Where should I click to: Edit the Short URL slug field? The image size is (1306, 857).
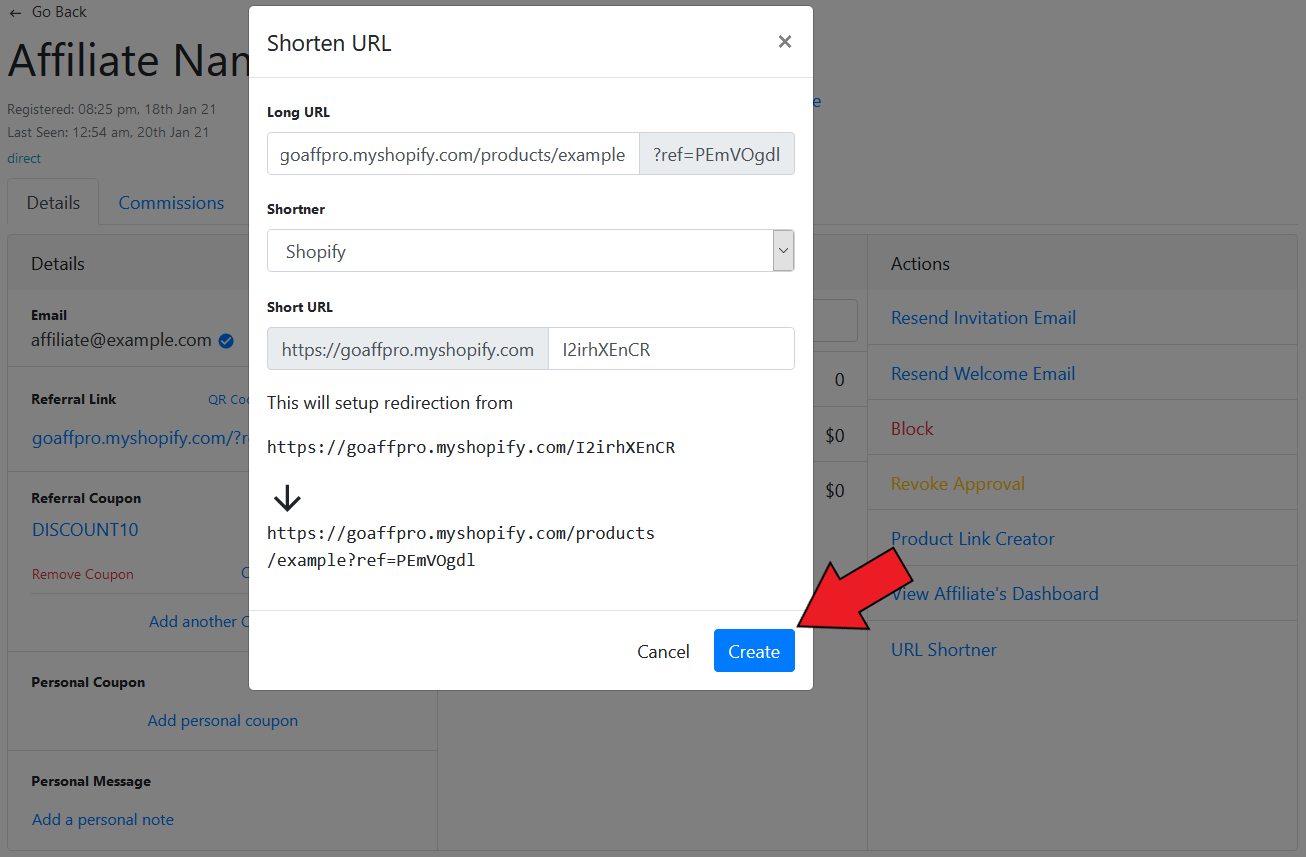[x=671, y=349]
